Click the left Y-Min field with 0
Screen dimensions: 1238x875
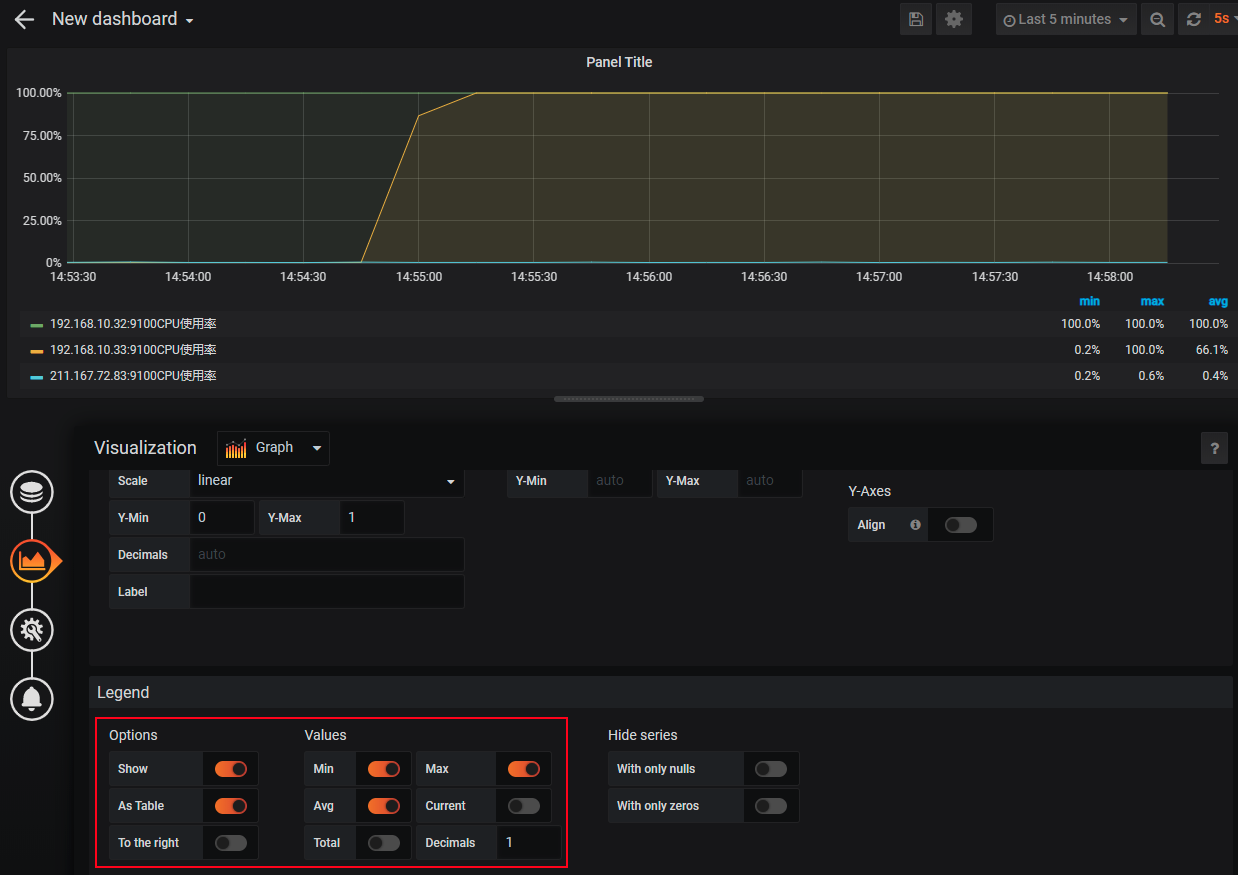(x=222, y=518)
